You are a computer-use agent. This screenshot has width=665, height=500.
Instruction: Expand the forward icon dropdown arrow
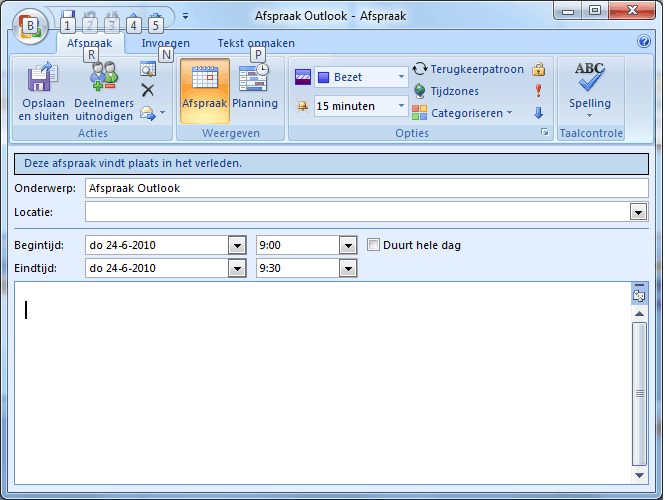tap(162, 113)
